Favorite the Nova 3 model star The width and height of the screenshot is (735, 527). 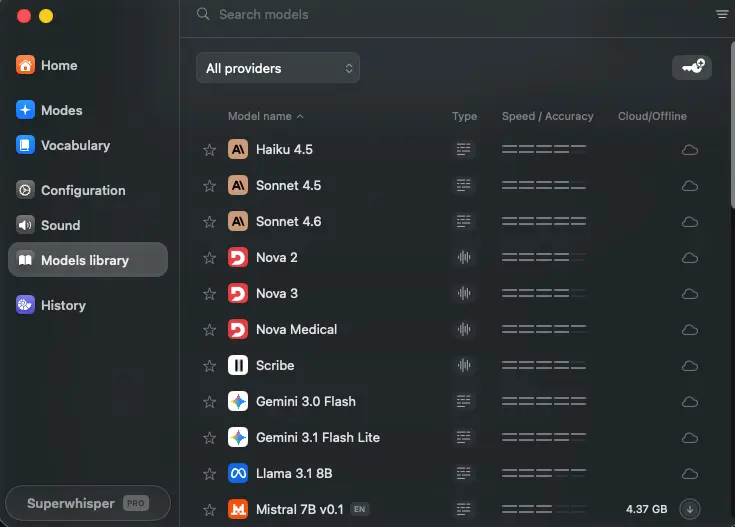tap(210, 294)
